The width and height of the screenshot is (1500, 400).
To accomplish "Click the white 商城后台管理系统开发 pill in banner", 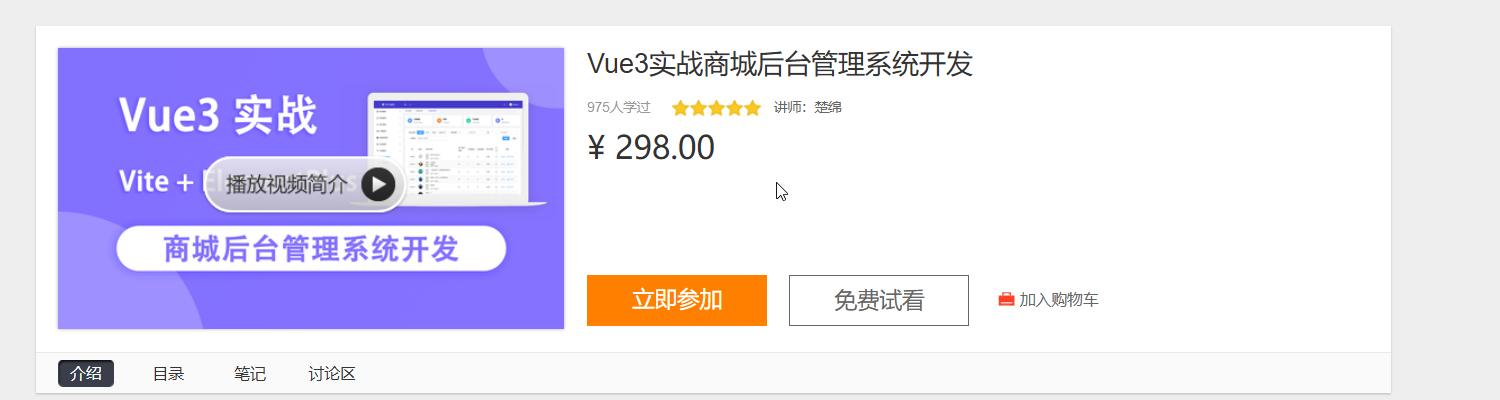I will [311, 248].
